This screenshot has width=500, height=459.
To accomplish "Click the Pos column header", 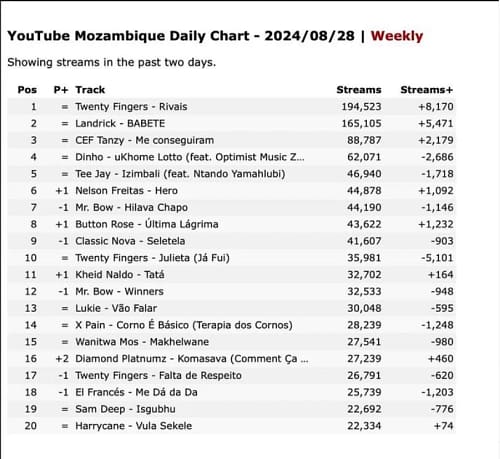I will click(x=27, y=90).
